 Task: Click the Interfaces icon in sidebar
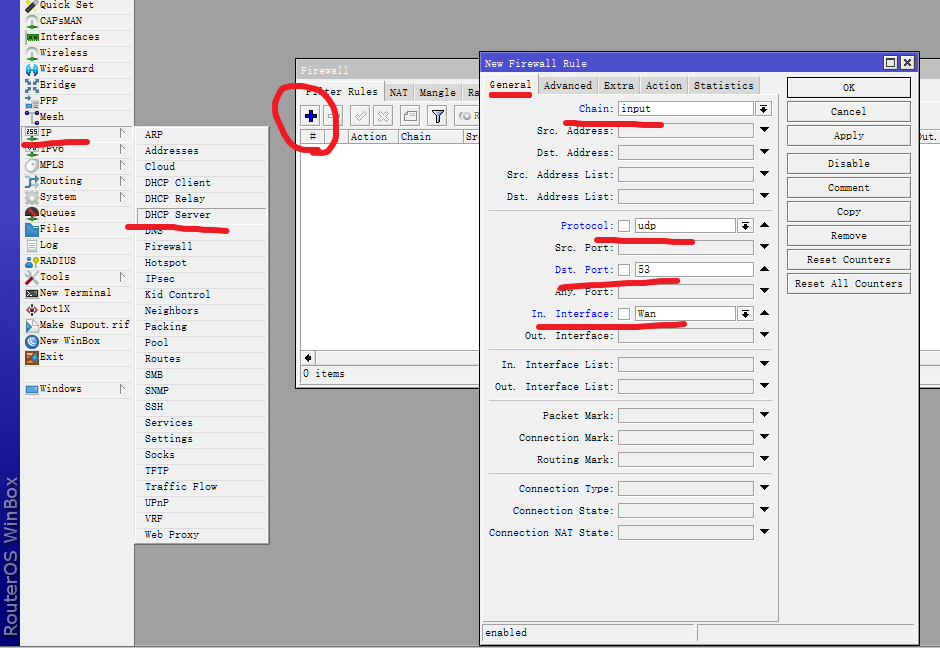coord(32,37)
